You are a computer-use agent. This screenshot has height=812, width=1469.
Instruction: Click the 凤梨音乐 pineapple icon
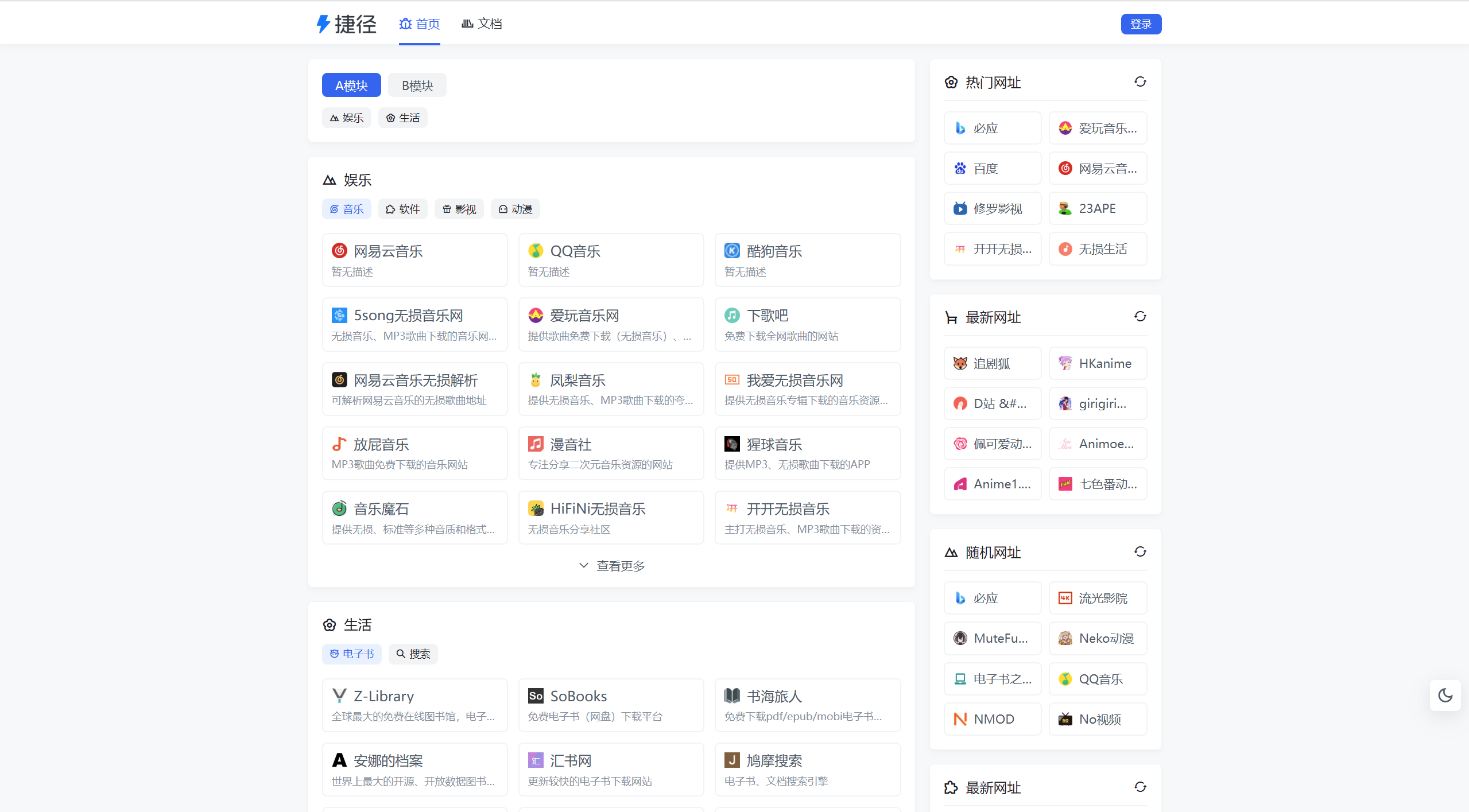tap(536, 380)
